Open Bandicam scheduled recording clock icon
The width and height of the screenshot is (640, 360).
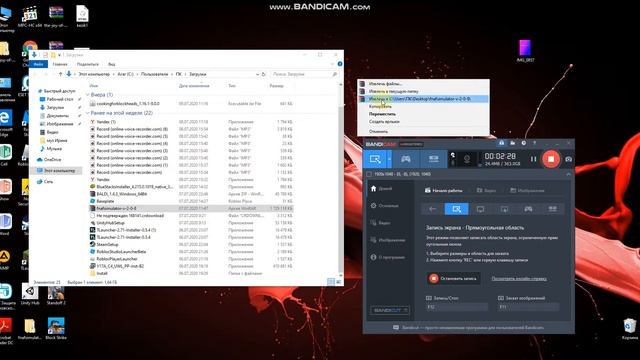click(x=523, y=143)
